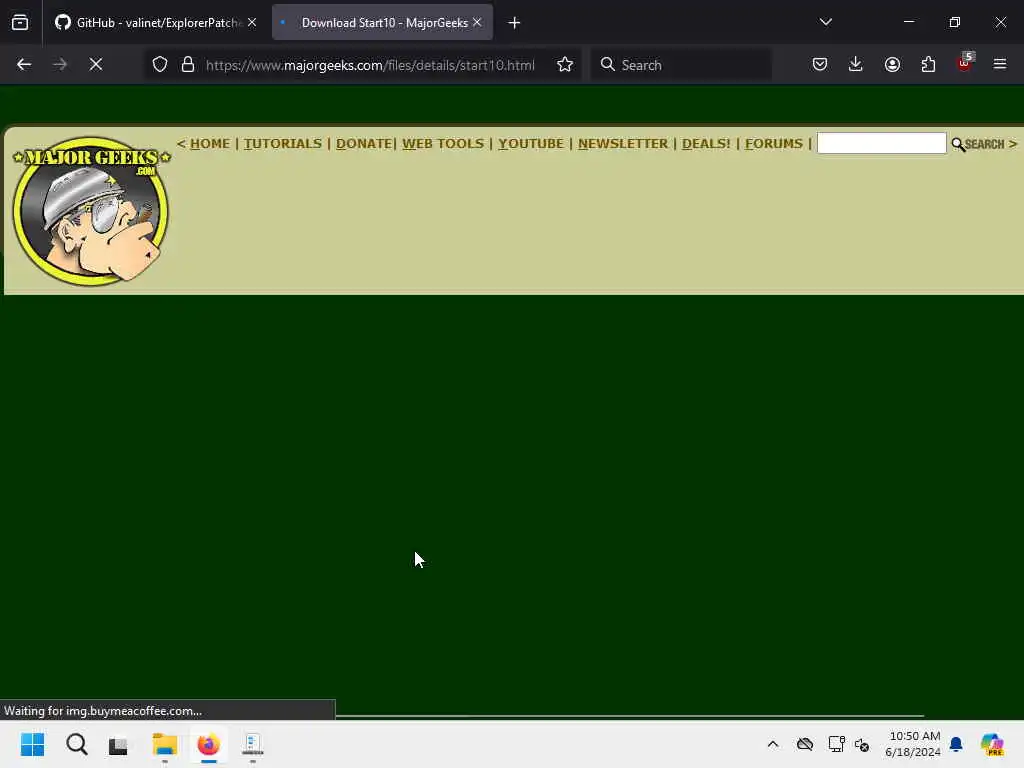Image resolution: width=1024 pixels, height=768 pixels.
Task: Open the Firefox application menu
Action: click(1000, 65)
